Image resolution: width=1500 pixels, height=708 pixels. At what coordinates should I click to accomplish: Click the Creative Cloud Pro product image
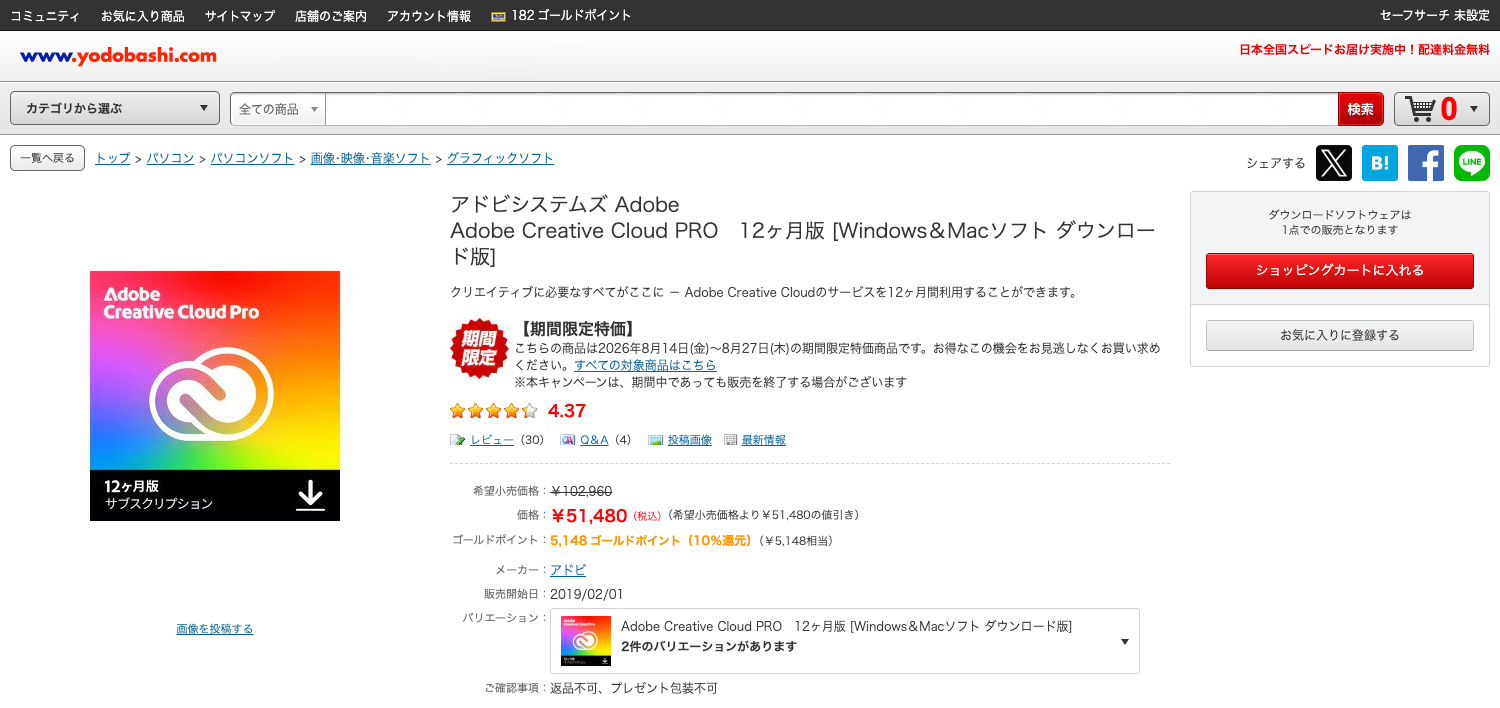click(x=215, y=396)
